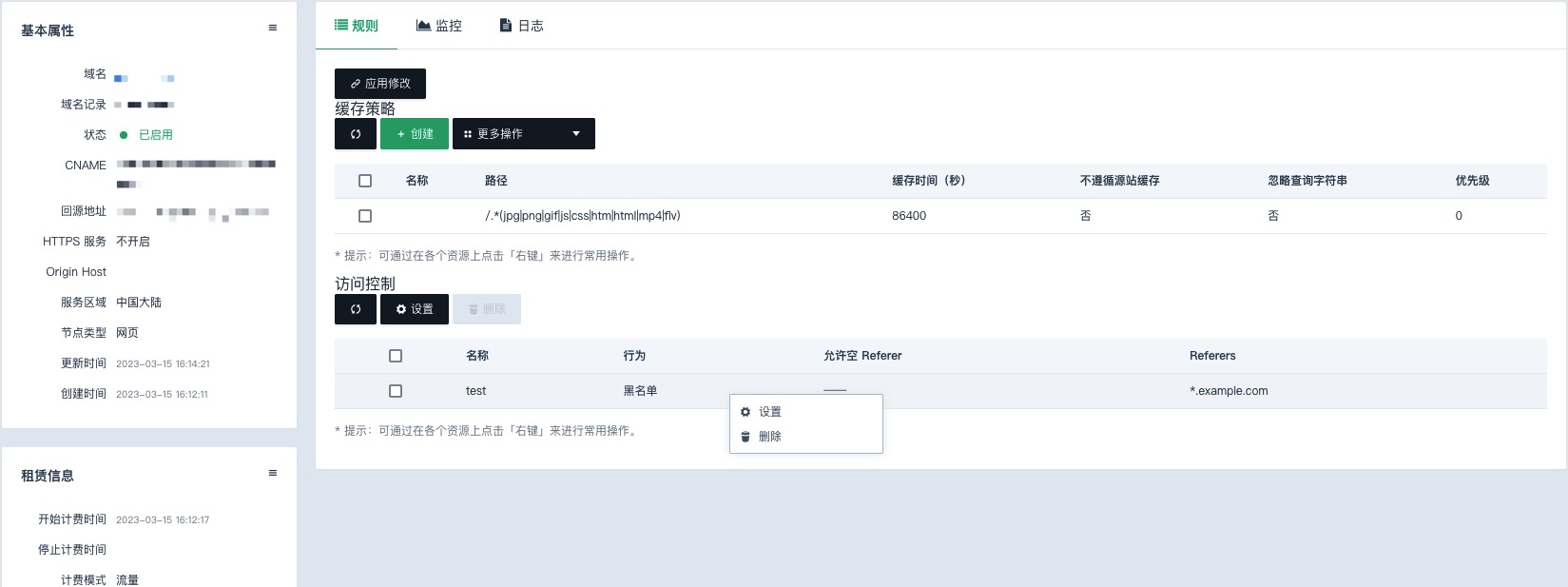The image size is (1568, 587).
Task: Click the update time 2023-03-15 16:14:21
Action: [163, 363]
